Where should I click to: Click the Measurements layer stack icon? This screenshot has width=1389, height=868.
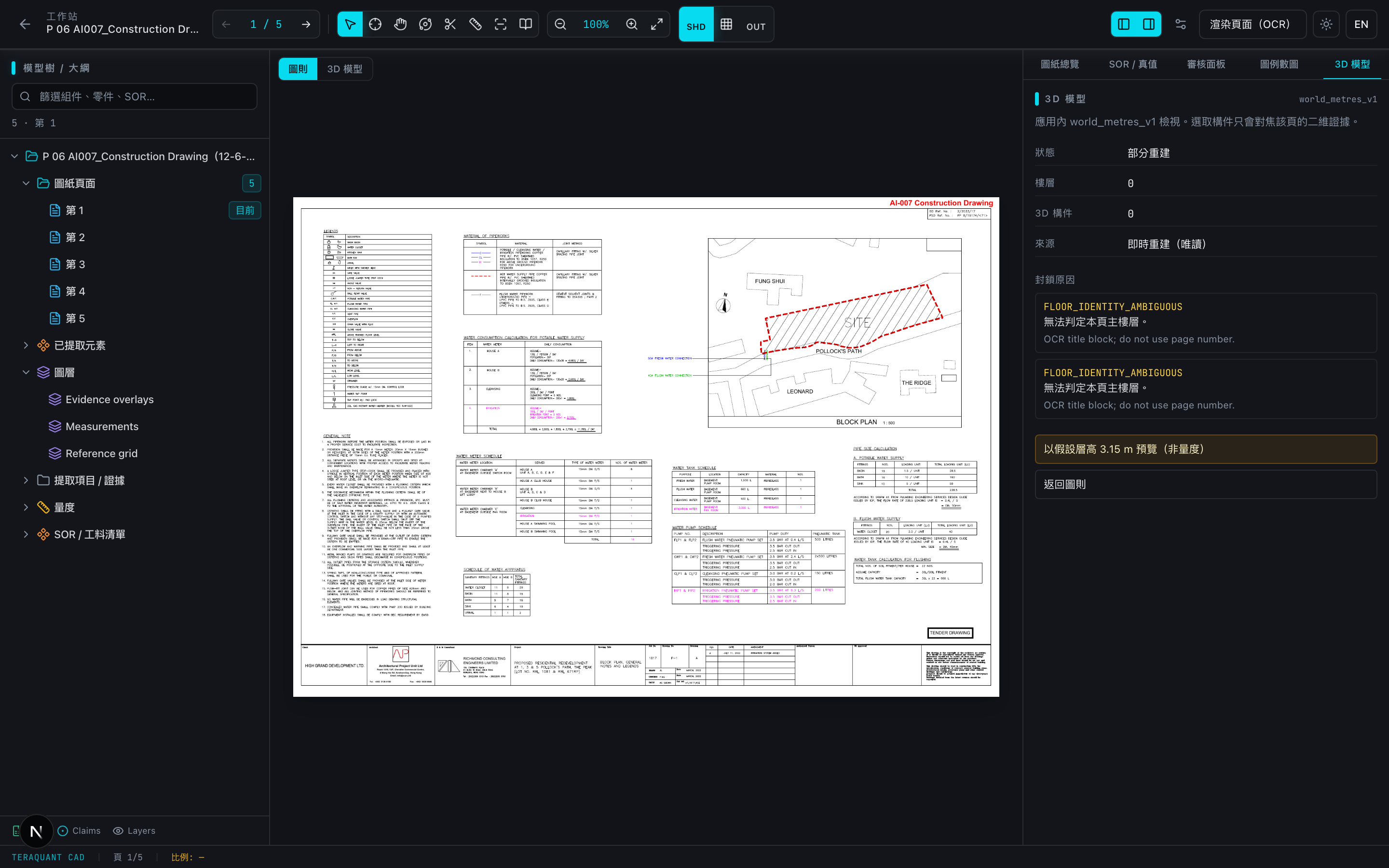(55, 426)
